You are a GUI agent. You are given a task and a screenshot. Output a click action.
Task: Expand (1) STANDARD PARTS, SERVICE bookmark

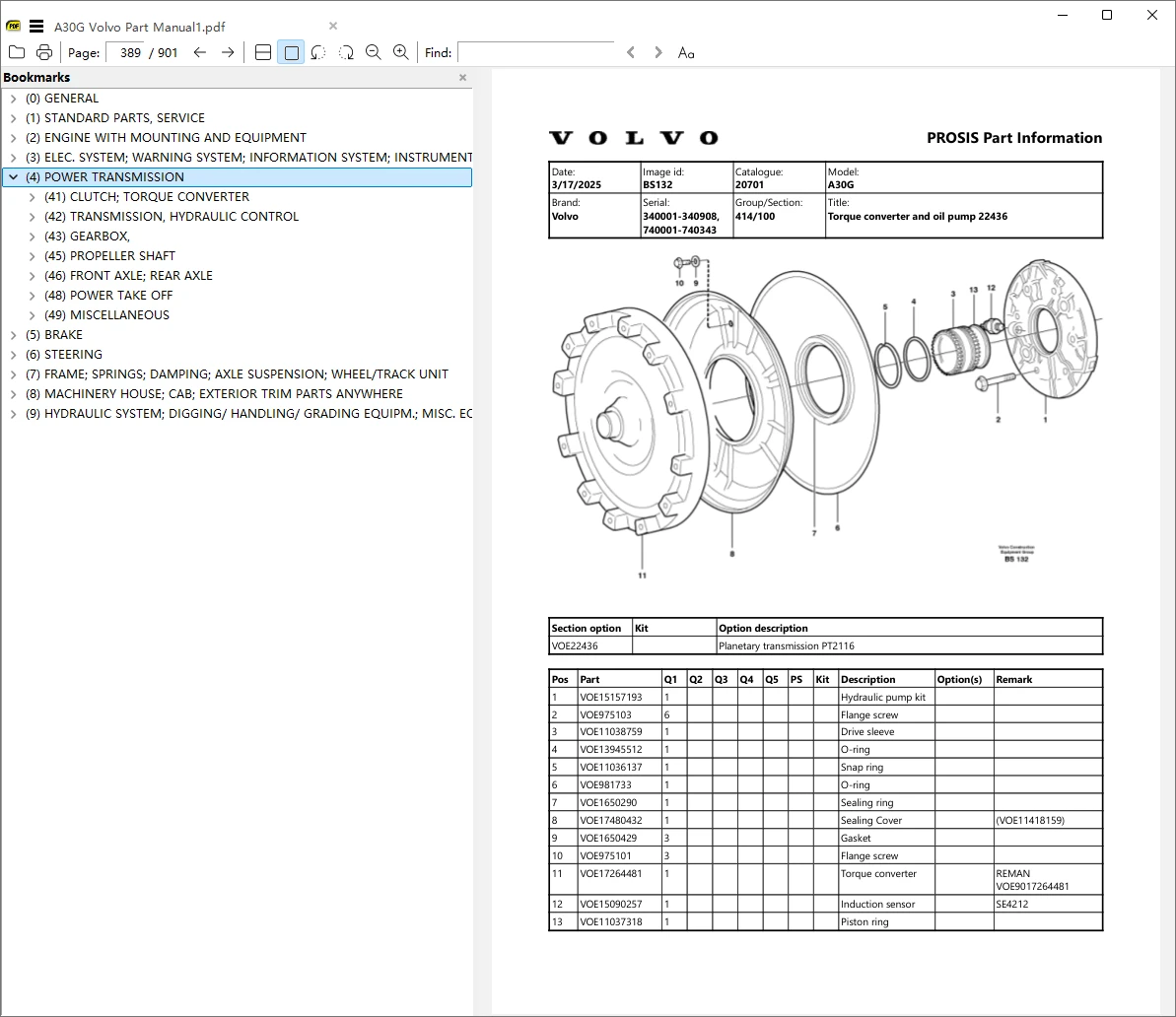click(x=14, y=117)
